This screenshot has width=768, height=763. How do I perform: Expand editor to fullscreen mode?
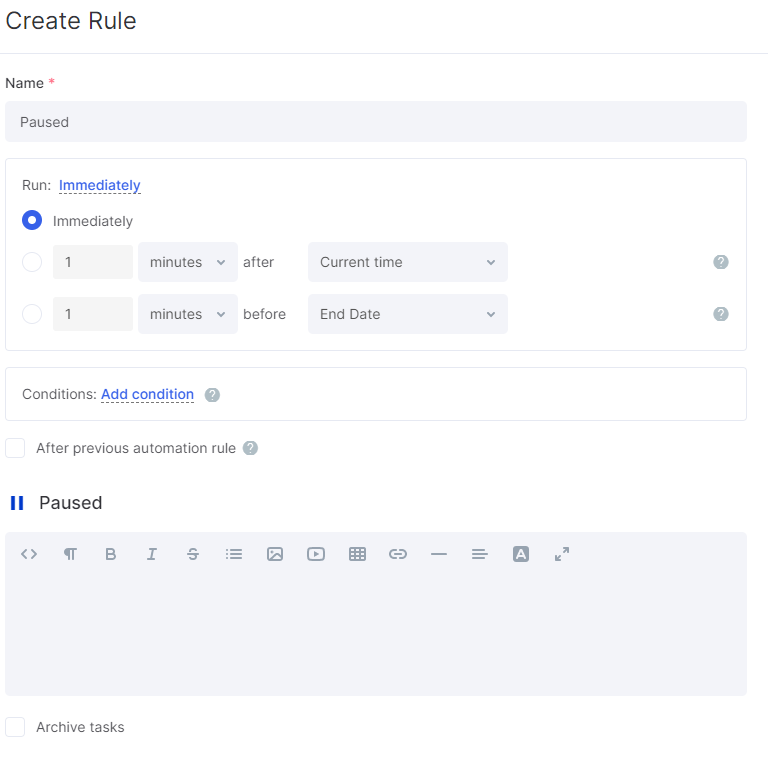[x=562, y=554]
